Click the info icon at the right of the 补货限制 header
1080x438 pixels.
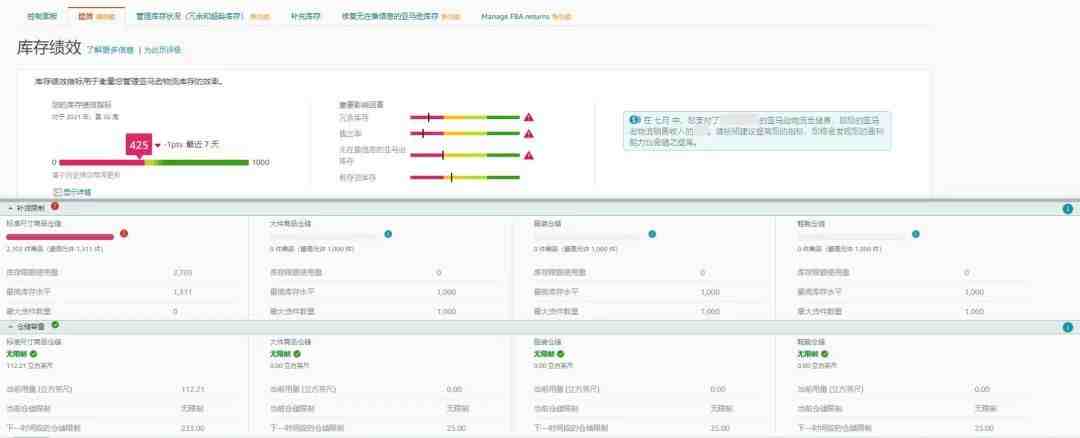point(1068,209)
